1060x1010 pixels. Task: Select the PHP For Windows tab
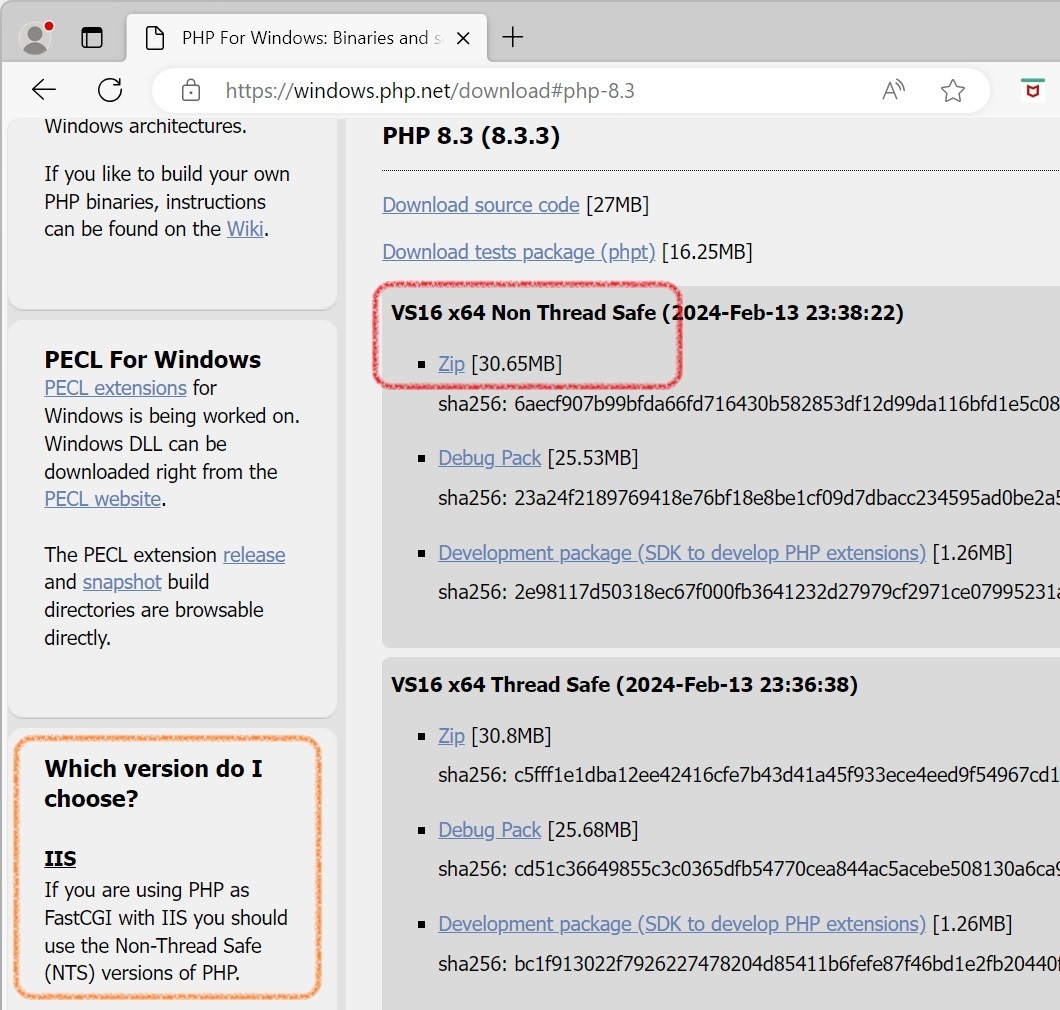coord(300,38)
